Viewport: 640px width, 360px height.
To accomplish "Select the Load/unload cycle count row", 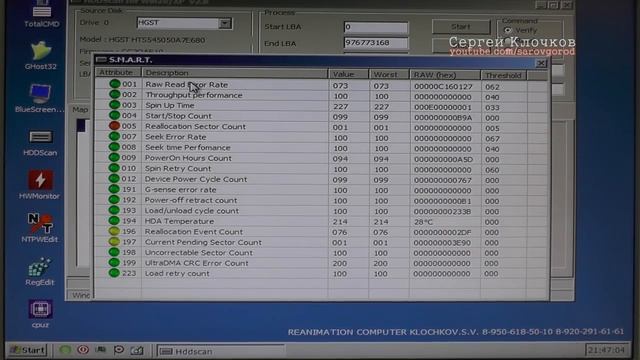I will 321,211.
